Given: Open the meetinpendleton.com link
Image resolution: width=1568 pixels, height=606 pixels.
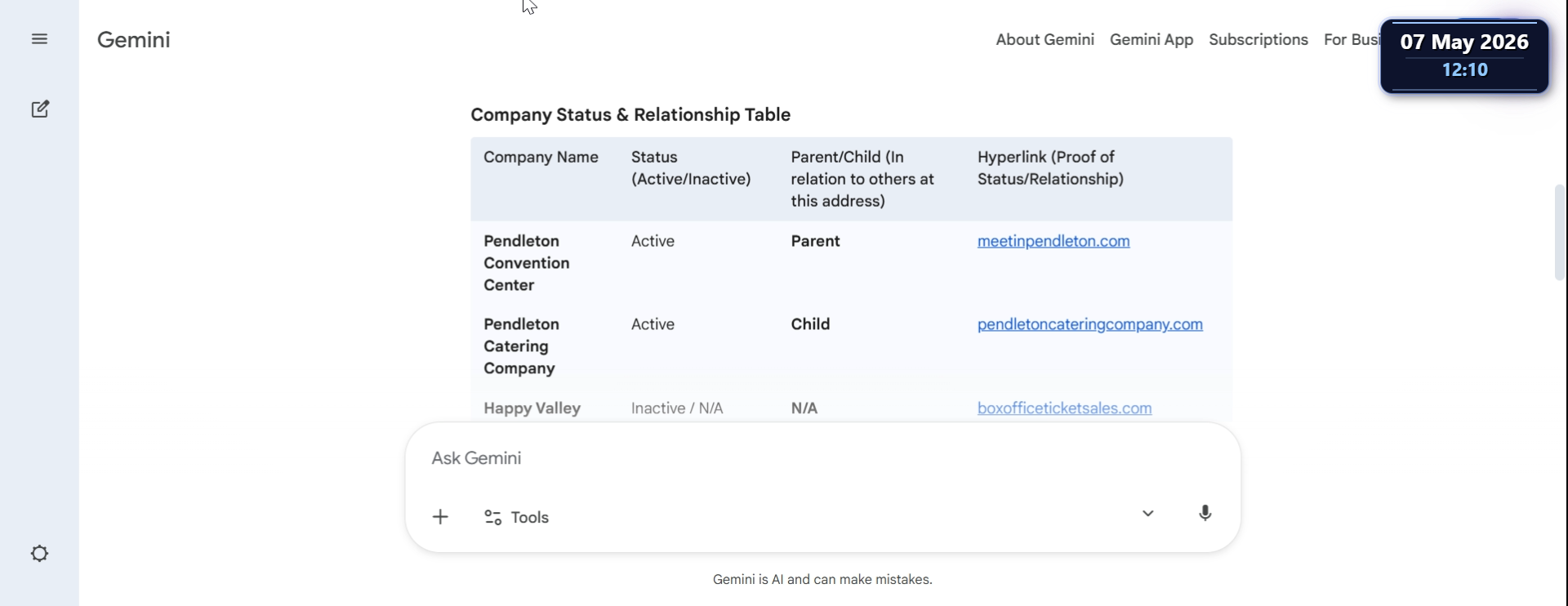Looking at the screenshot, I should [1053, 241].
